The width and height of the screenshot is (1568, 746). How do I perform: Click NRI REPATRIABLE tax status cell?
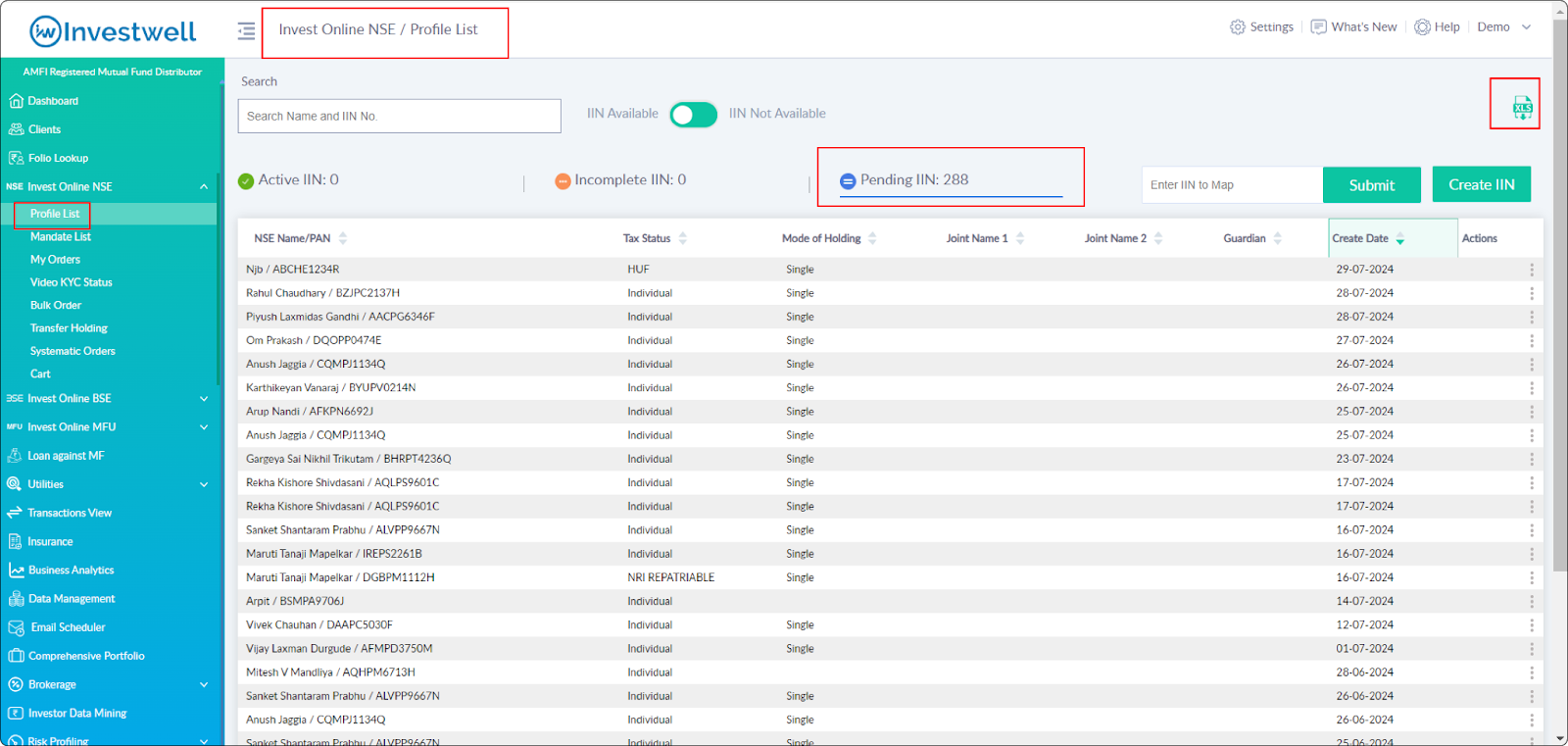pyautogui.click(x=671, y=578)
